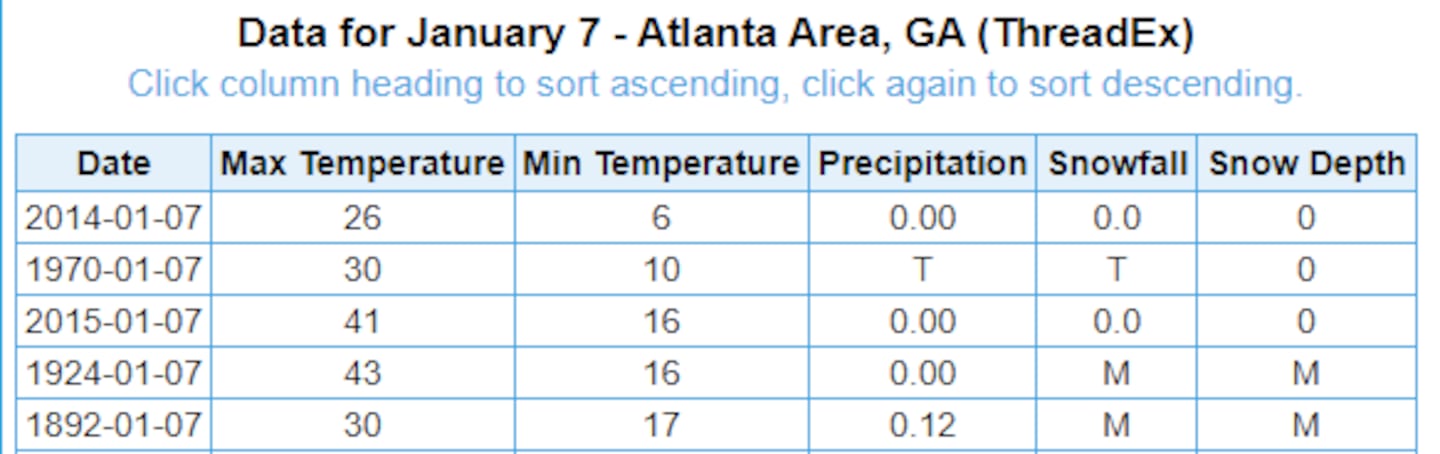Select the min temperature value 10
Viewport: 1440px width, 454px height.
(661, 269)
